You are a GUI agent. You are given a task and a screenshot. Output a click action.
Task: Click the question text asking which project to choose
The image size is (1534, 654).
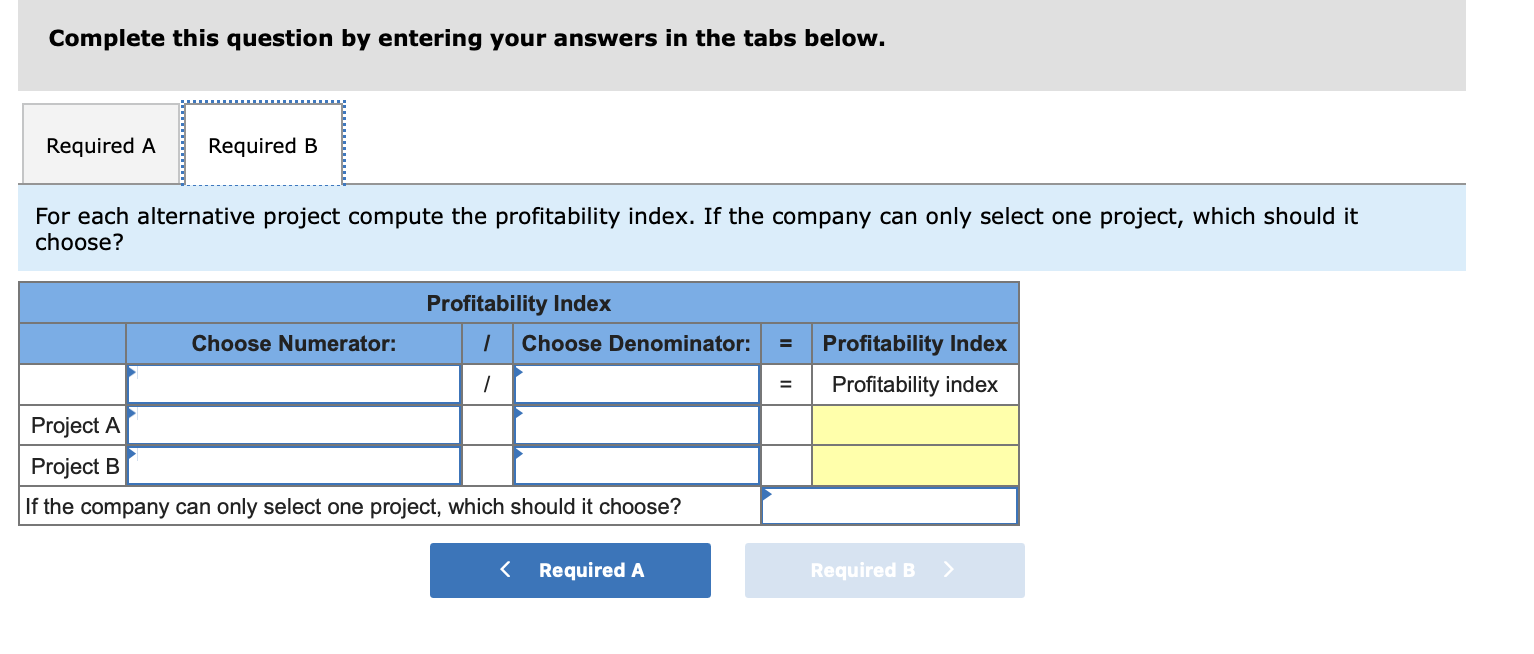[353, 506]
